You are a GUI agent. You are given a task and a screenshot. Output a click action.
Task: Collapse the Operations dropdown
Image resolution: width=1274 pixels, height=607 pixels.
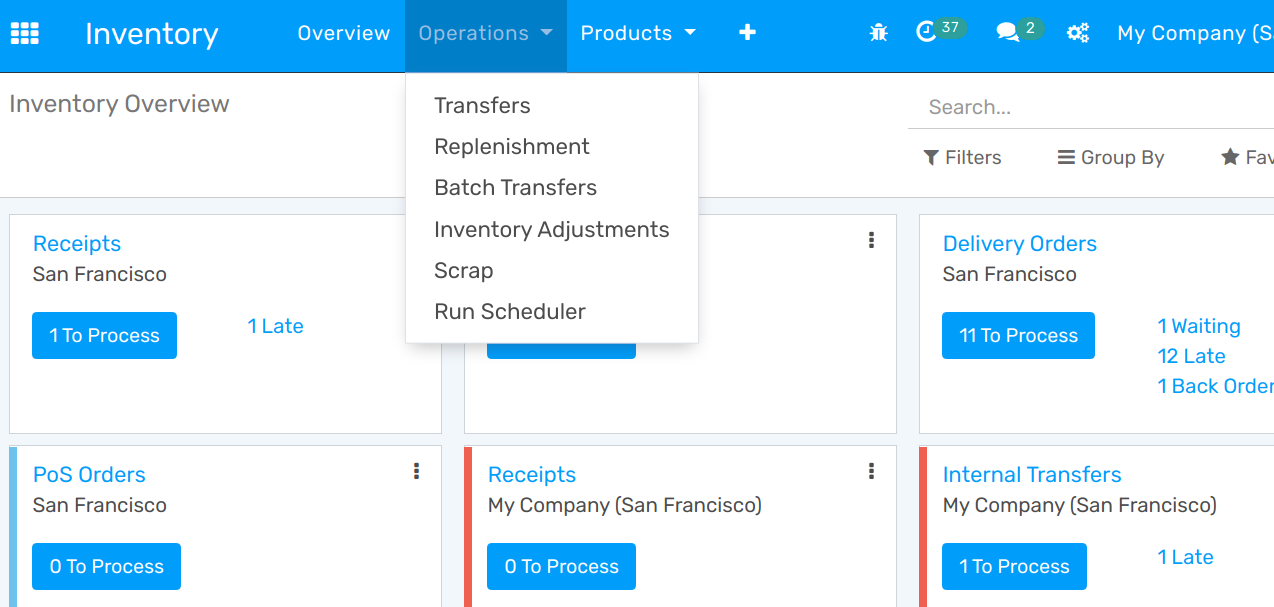click(x=484, y=32)
